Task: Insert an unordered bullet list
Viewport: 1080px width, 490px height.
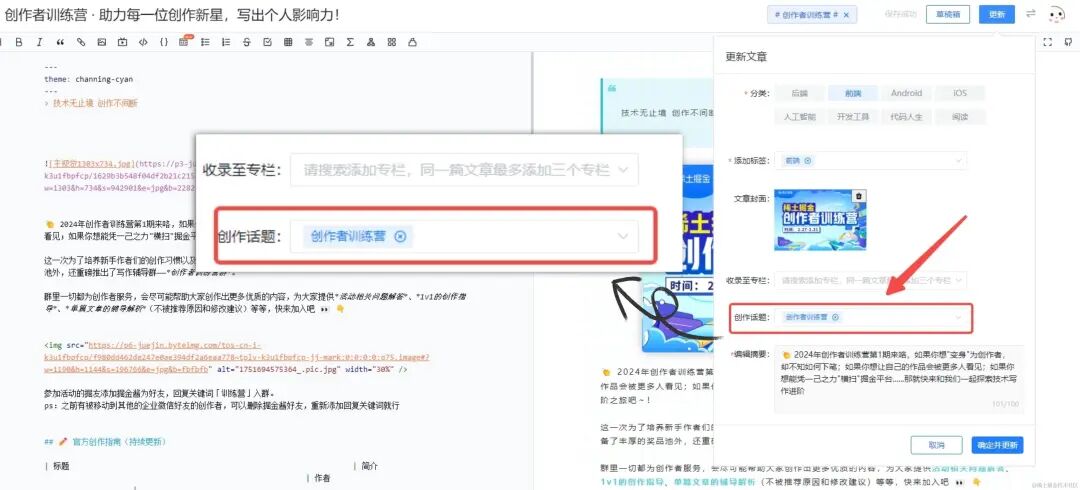Action: (x=205, y=43)
